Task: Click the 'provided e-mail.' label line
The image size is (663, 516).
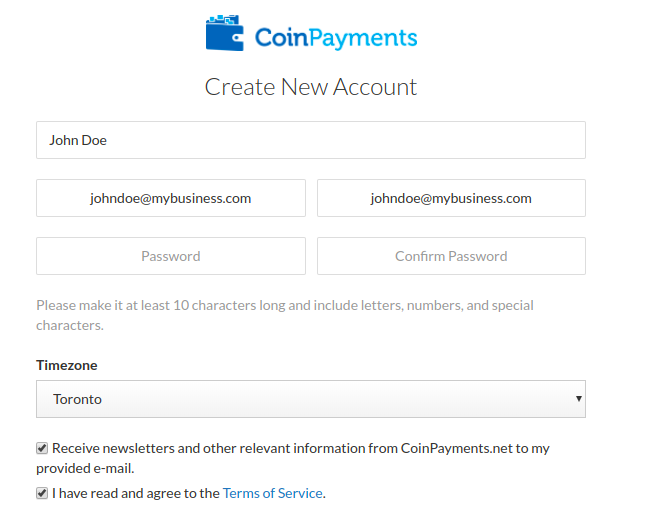Action: point(85,468)
